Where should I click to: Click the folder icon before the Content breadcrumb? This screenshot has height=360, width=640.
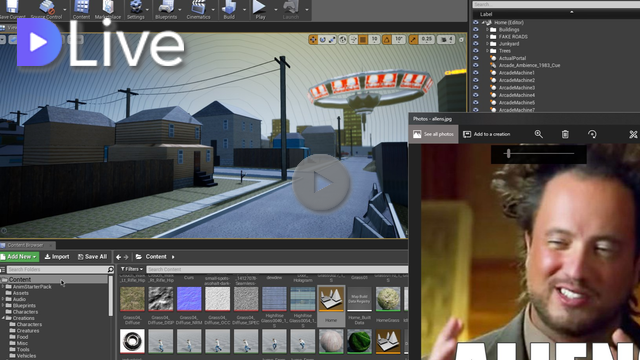coord(139,257)
